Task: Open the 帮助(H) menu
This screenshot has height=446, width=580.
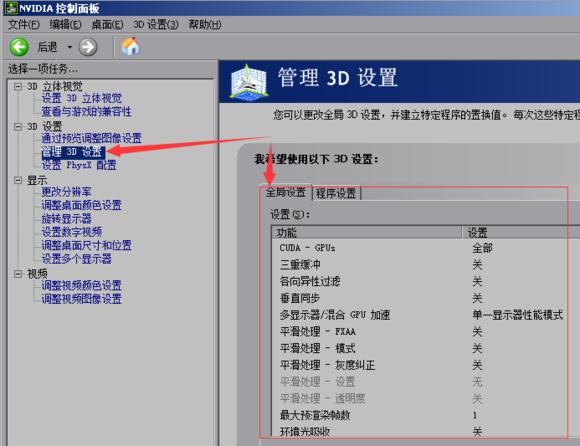Action: (205, 25)
